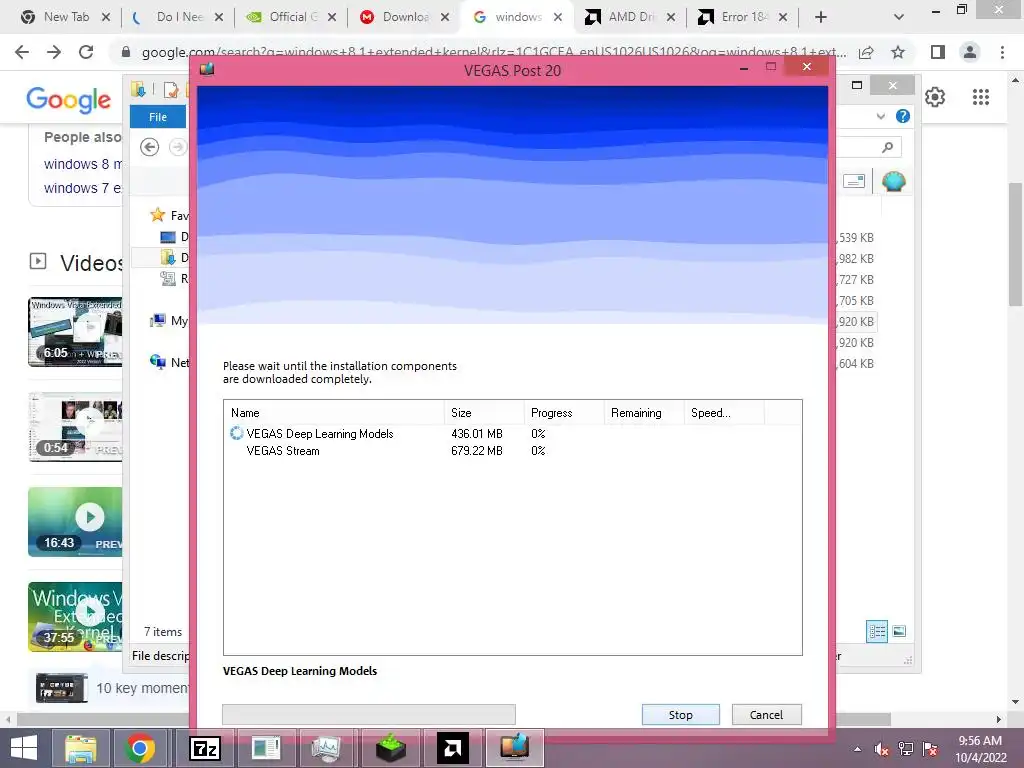Open Chrome from taskbar
This screenshot has width=1024, height=768.
(x=139, y=748)
